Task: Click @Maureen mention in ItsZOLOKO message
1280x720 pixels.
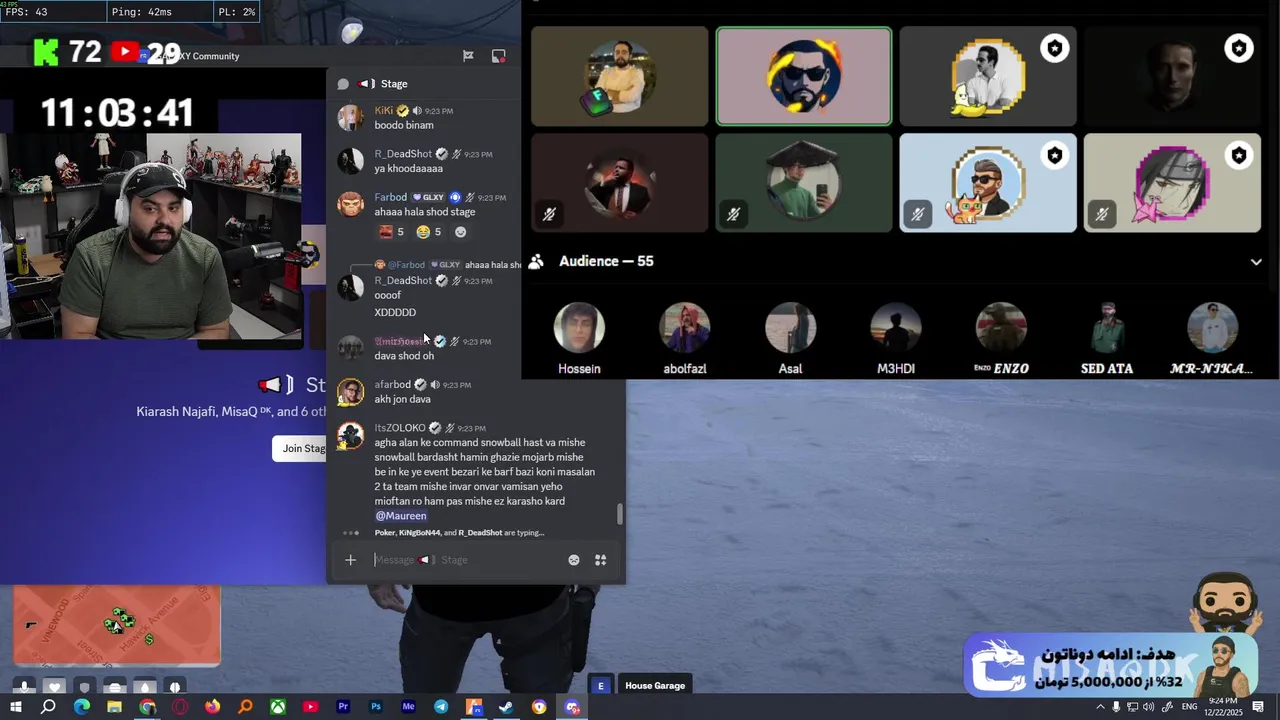Action: click(401, 516)
